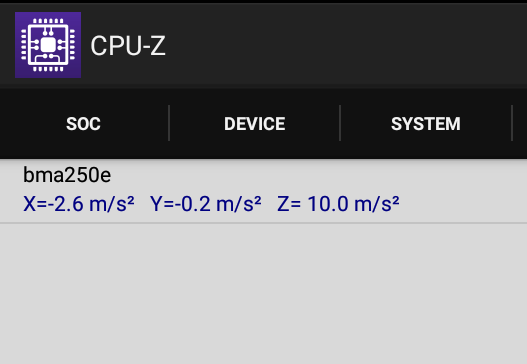The image size is (527, 364).
Task: Click the Z= 10.0 m/s² acceleration reading
Action: pos(338,204)
